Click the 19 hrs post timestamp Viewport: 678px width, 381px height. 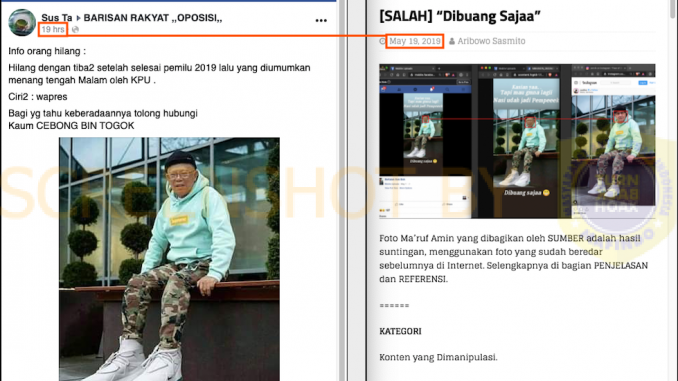(x=53, y=29)
